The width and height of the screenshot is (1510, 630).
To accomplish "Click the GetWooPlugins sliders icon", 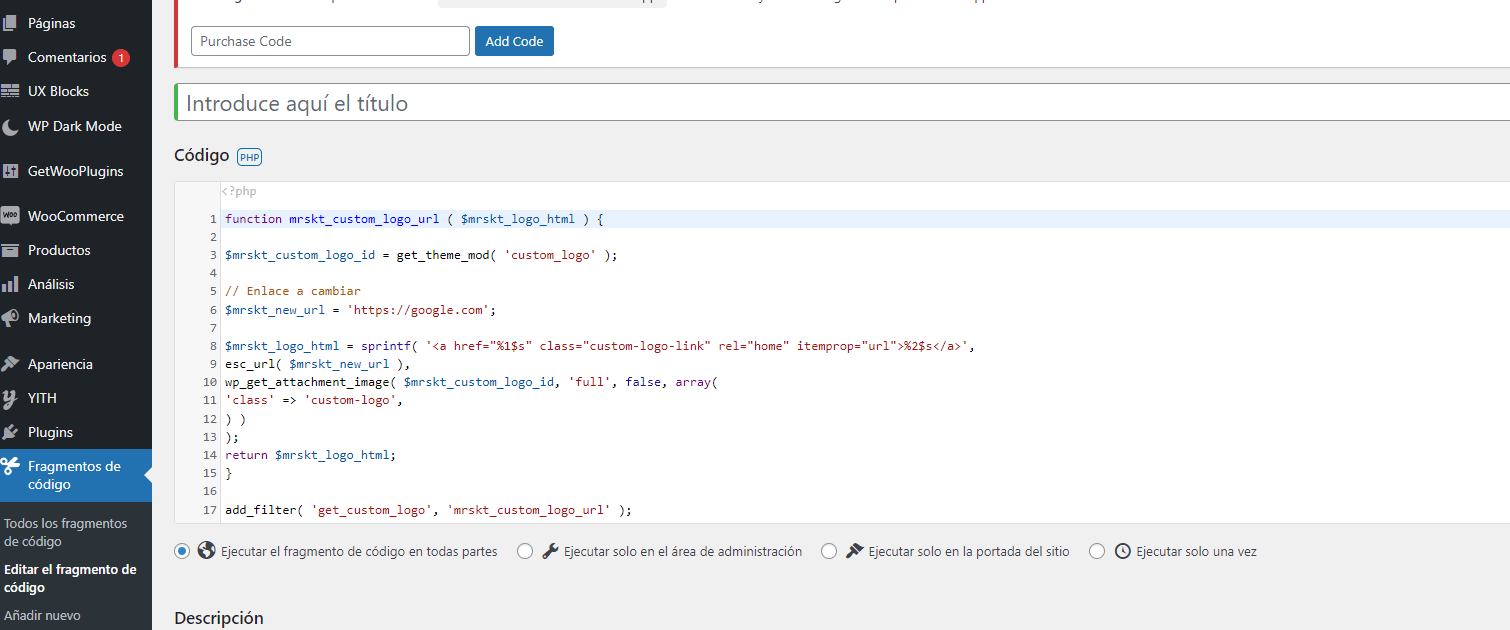I will coord(10,171).
